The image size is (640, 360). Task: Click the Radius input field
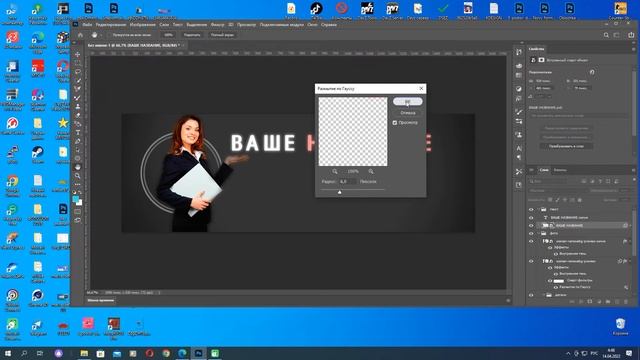pyautogui.click(x=347, y=182)
